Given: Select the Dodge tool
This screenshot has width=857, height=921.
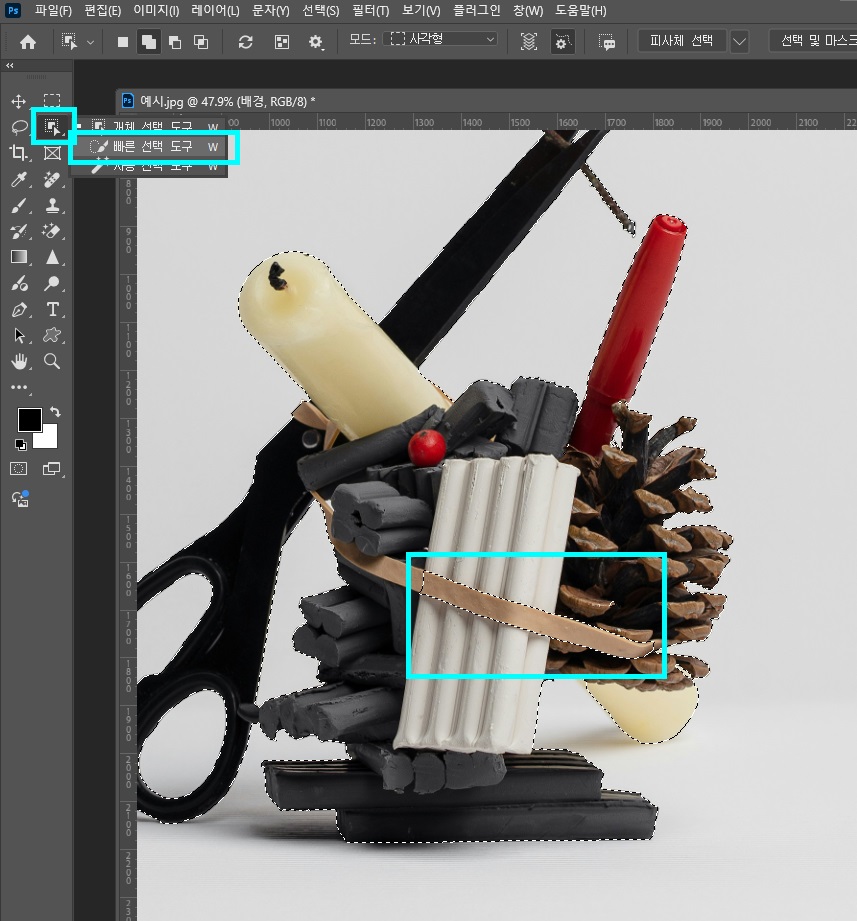Looking at the screenshot, I should pyautogui.click(x=52, y=284).
